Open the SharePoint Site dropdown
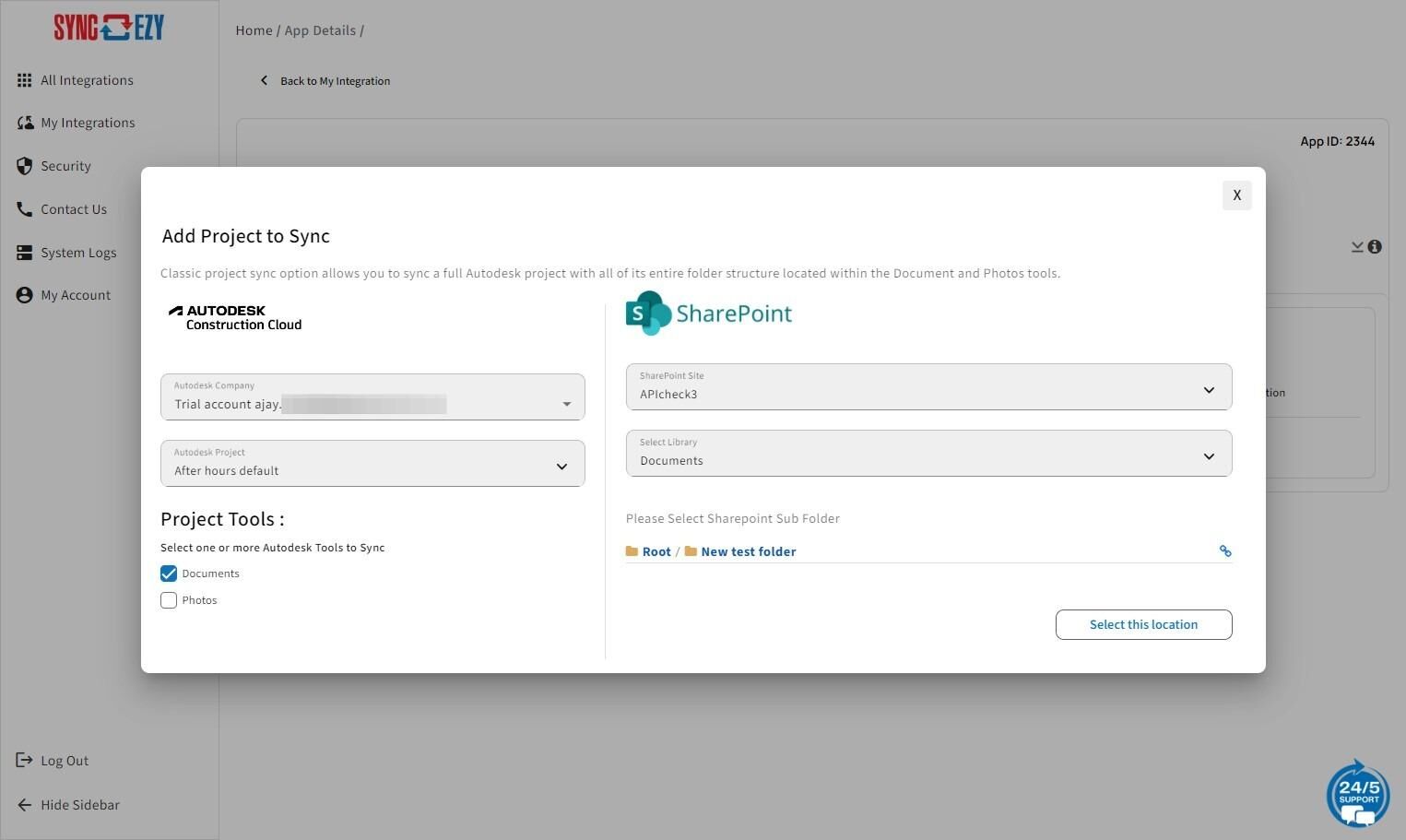 928,387
